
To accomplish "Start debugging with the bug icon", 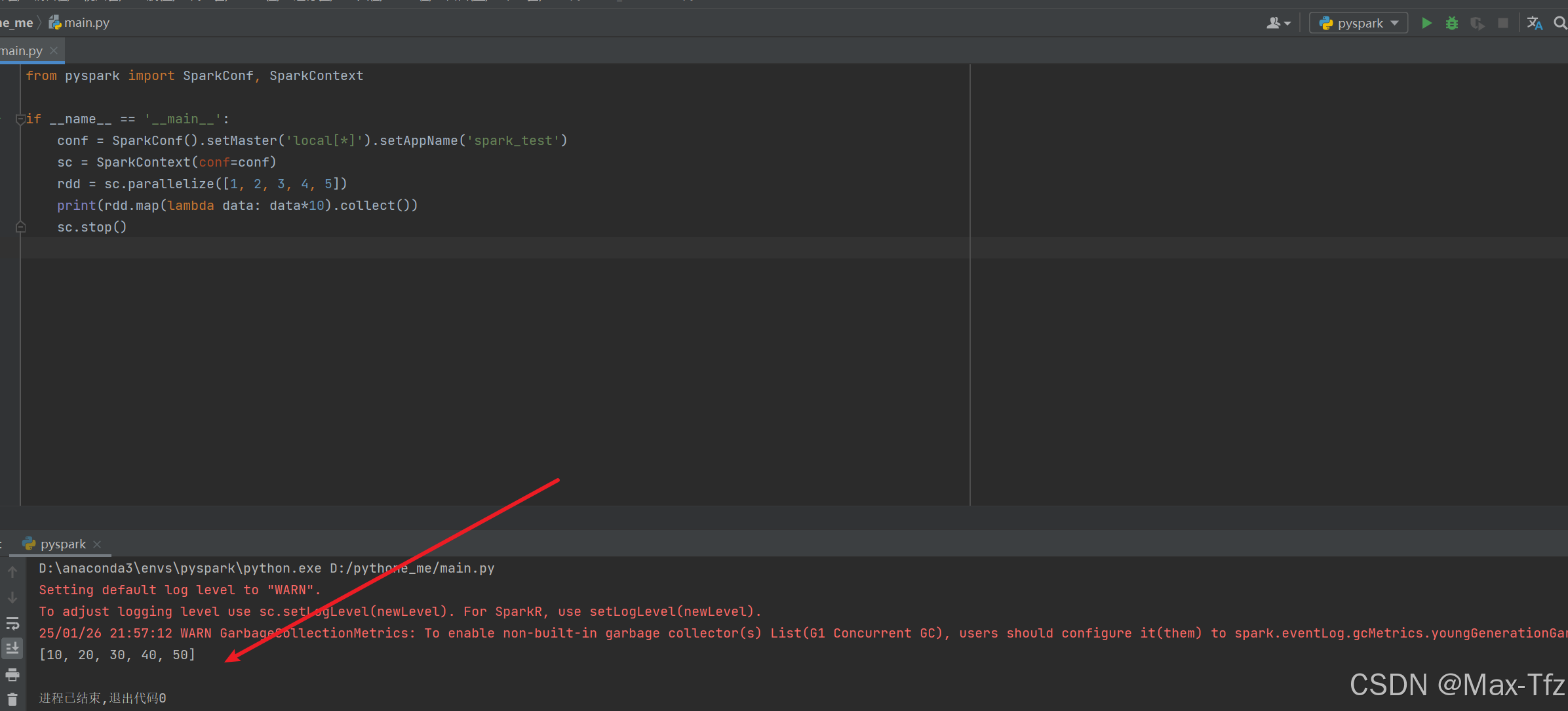I will [1452, 23].
